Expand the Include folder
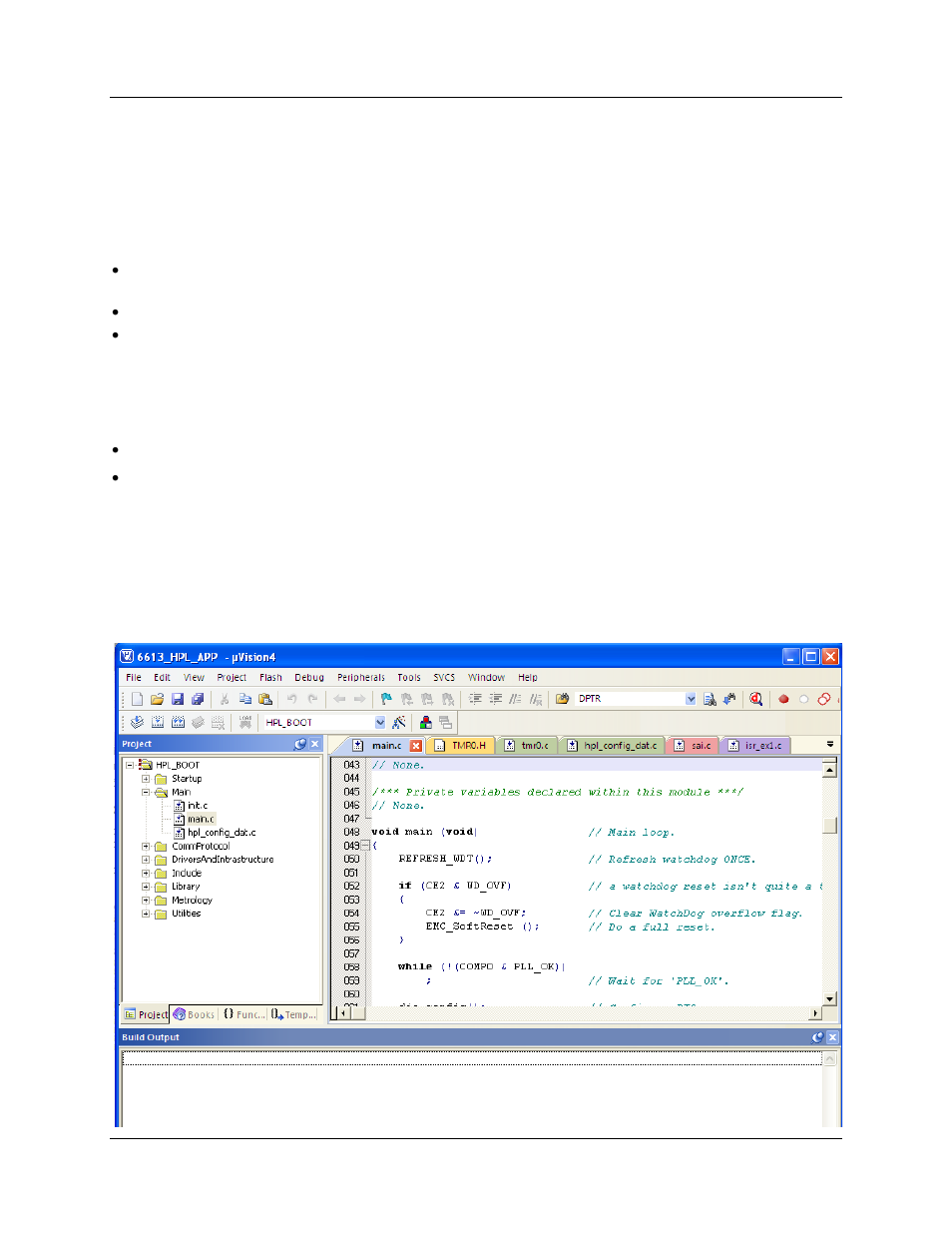Image resolution: width=952 pixels, height=1233 pixels. (x=146, y=874)
